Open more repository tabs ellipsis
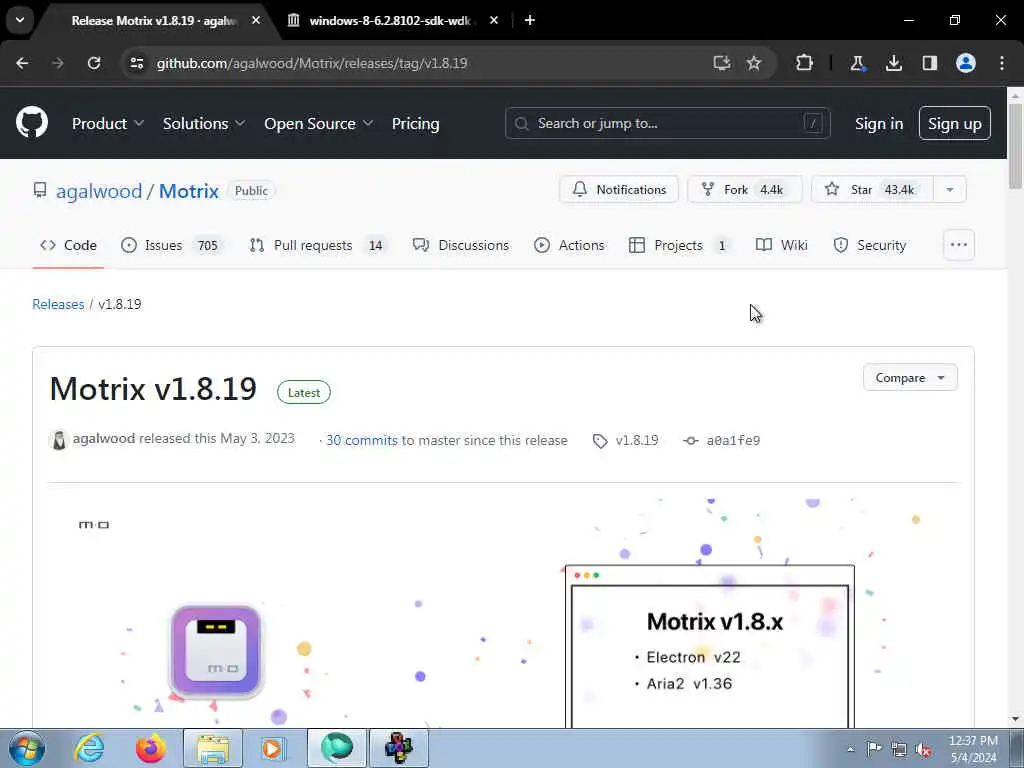 coord(959,245)
